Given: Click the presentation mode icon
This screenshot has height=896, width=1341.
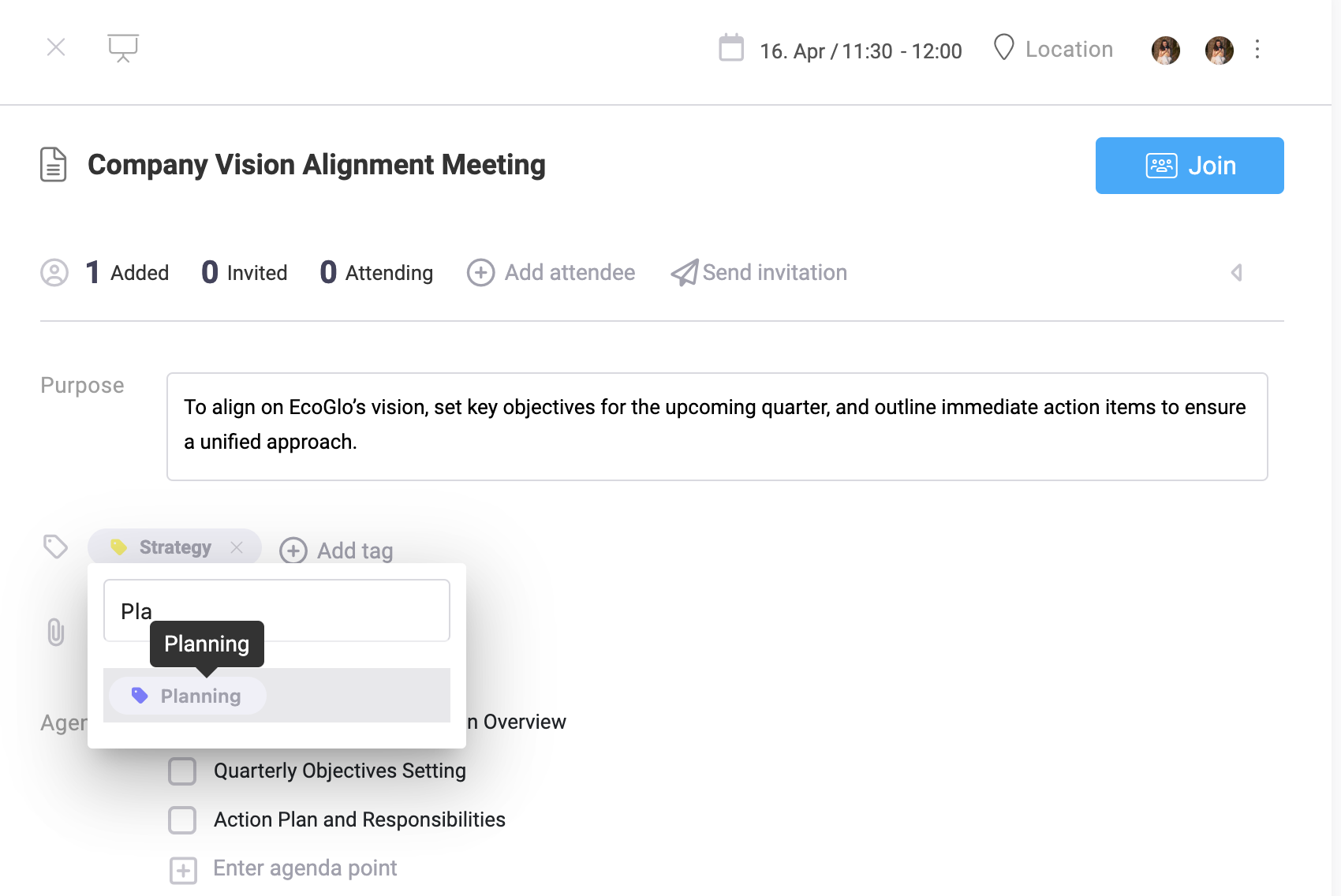Looking at the screenshot, I should pos(123,47).
